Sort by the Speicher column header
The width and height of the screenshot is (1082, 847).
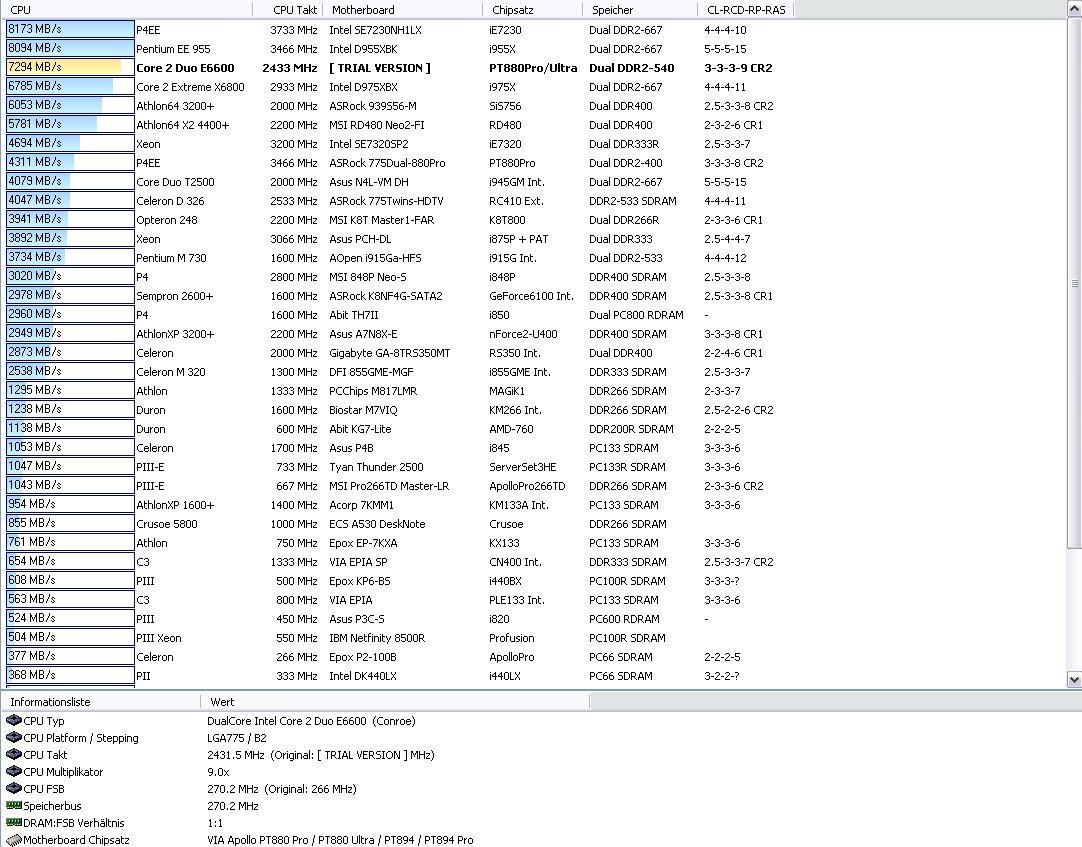640,10
